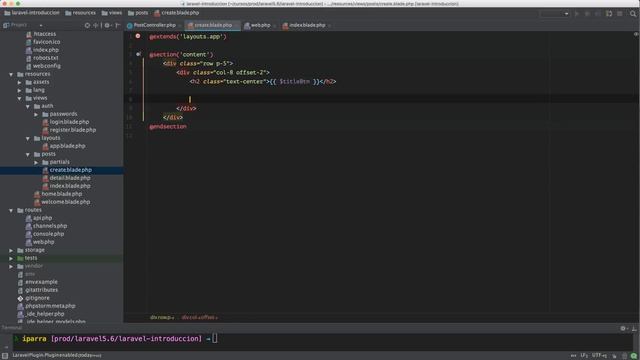Image resolution: width=640 pixels, height=360 pixels.
Task: Open console.php in routes folder
Action: (x=45, y=234)
